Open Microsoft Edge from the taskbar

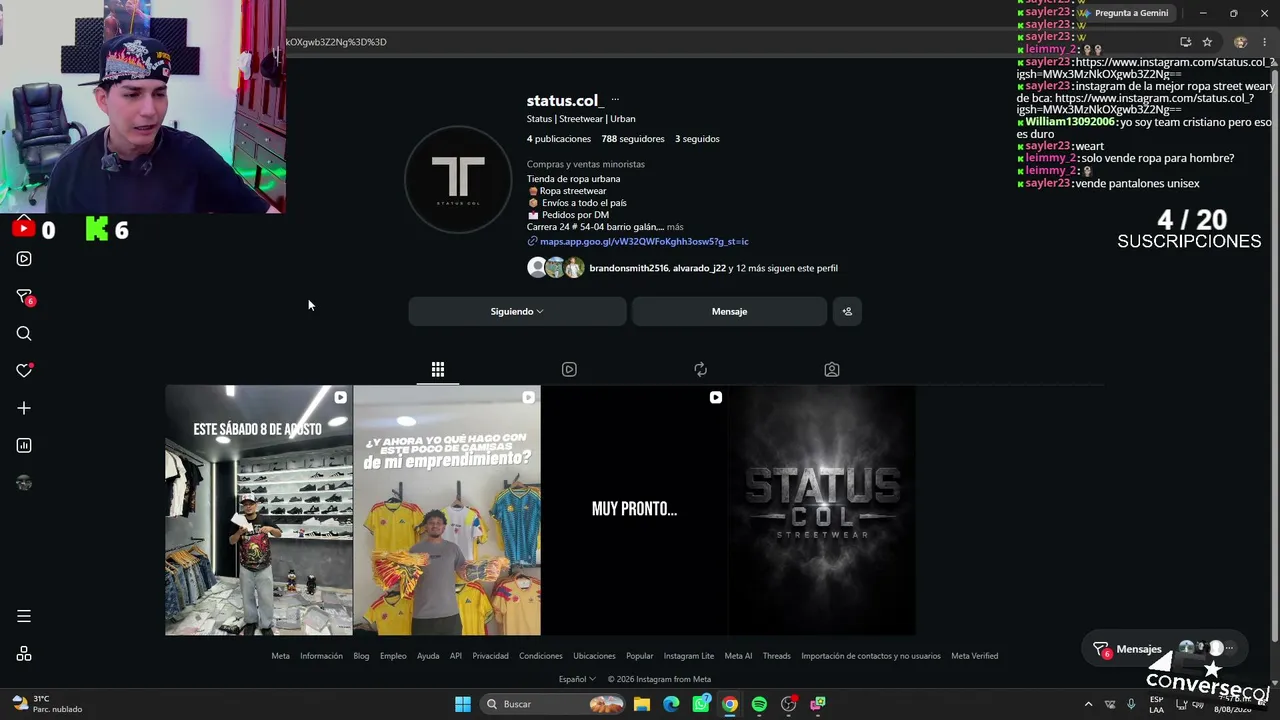tap(671, 704)
